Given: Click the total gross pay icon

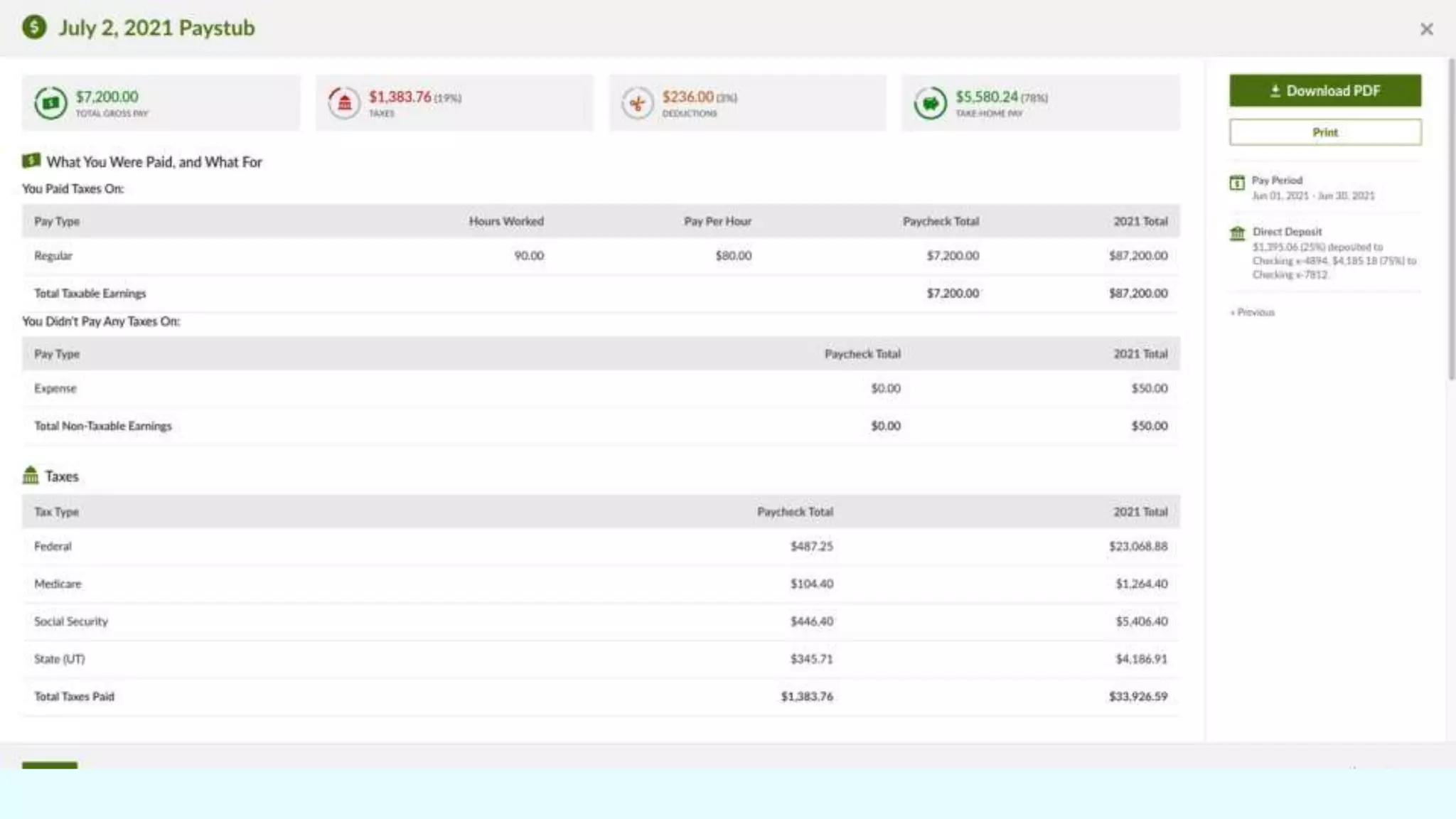Looking at the screenshot, I should click(x=50, y=103).
